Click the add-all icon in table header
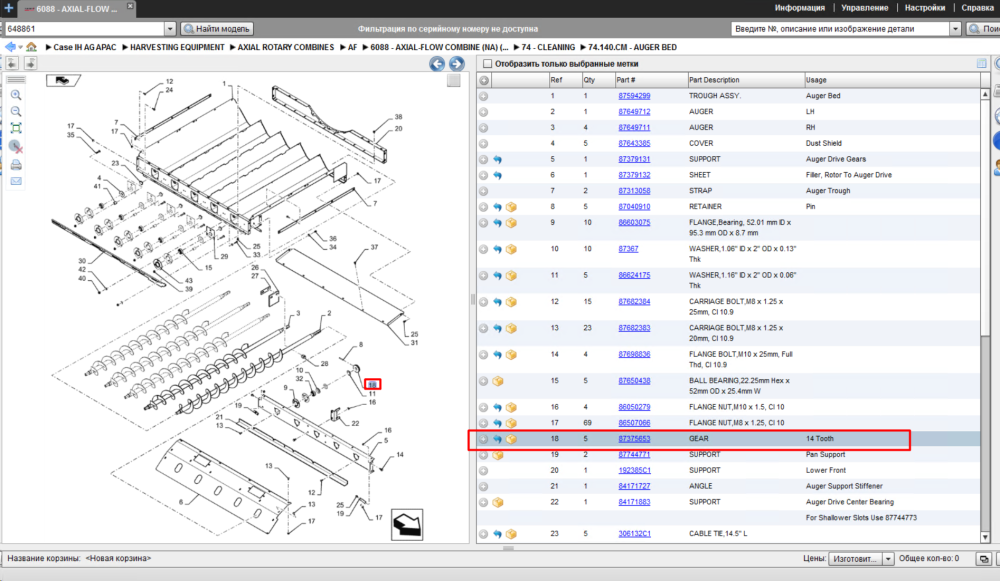Viewport: 1000px width, 581px height. [x=484, y=80]
